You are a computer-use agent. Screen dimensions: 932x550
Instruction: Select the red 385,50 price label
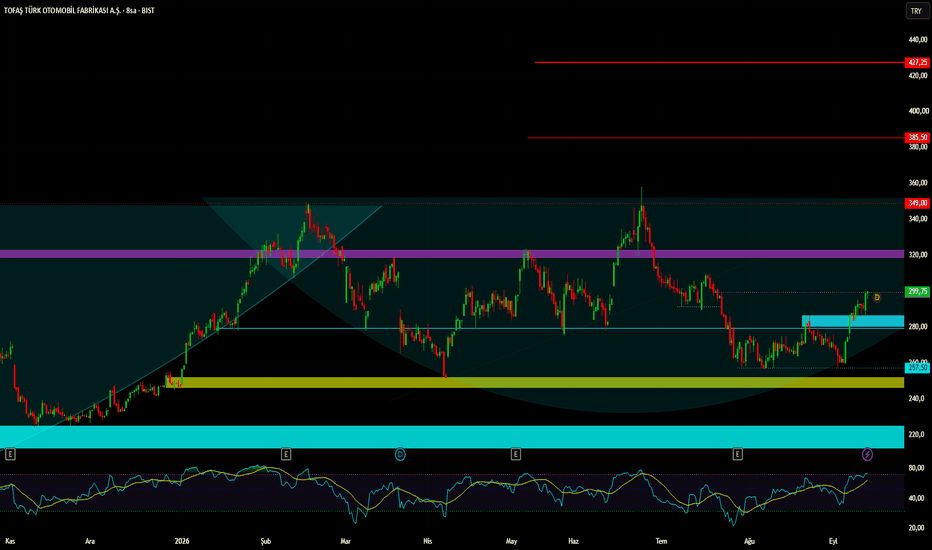pos(917,137)
